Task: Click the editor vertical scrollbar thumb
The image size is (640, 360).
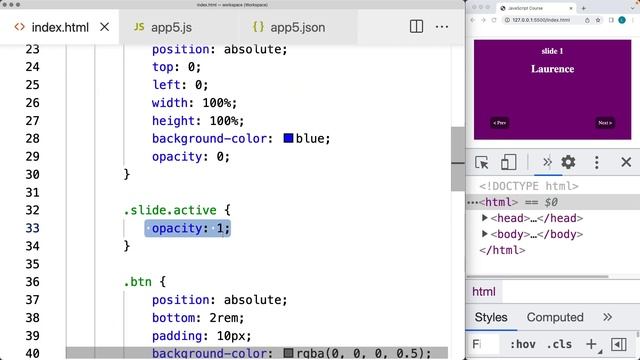Action: pyautogui.click(x=458, y=159)
